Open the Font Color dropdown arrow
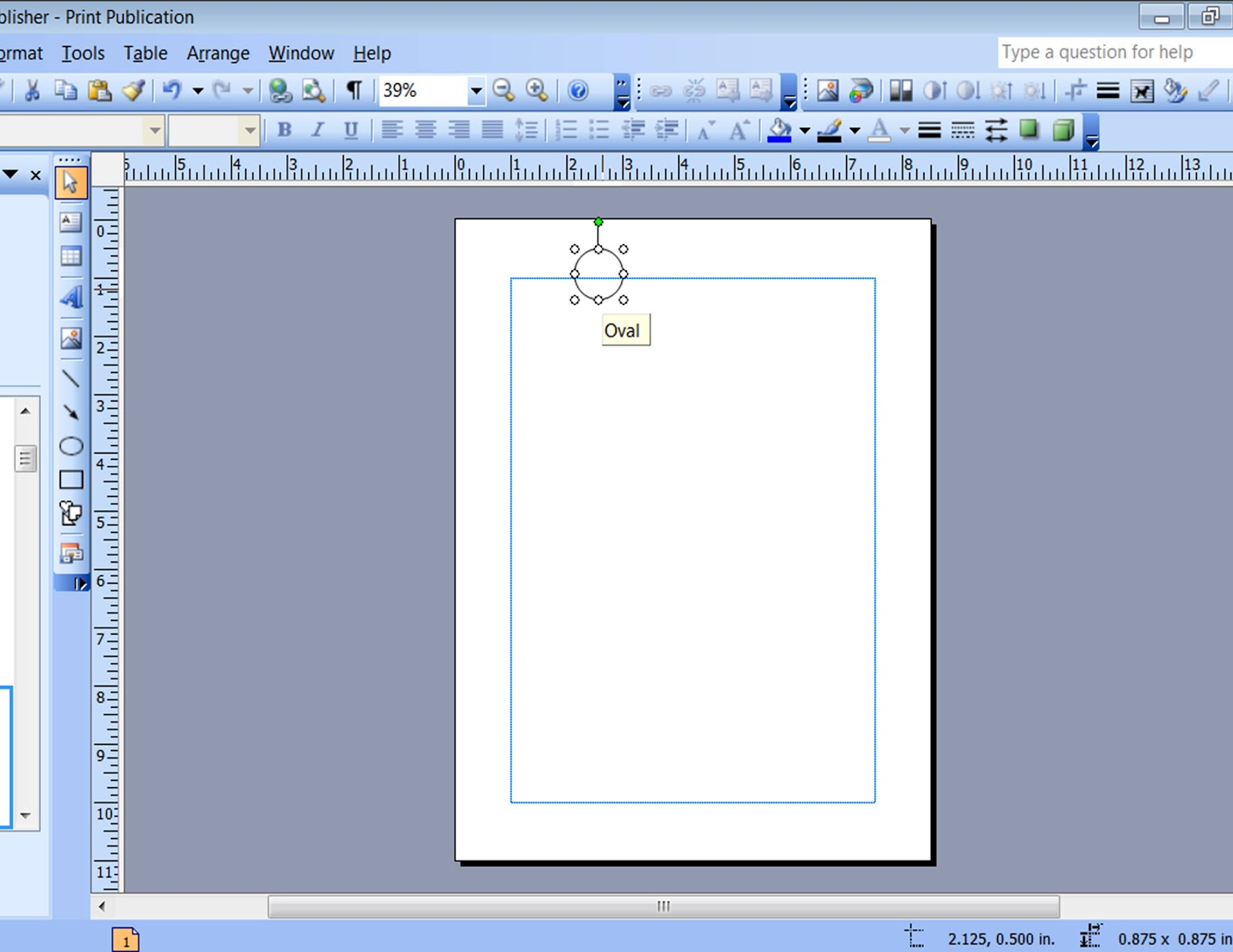Viewport: 1233px width, 952px height. [x=903, y=131]
